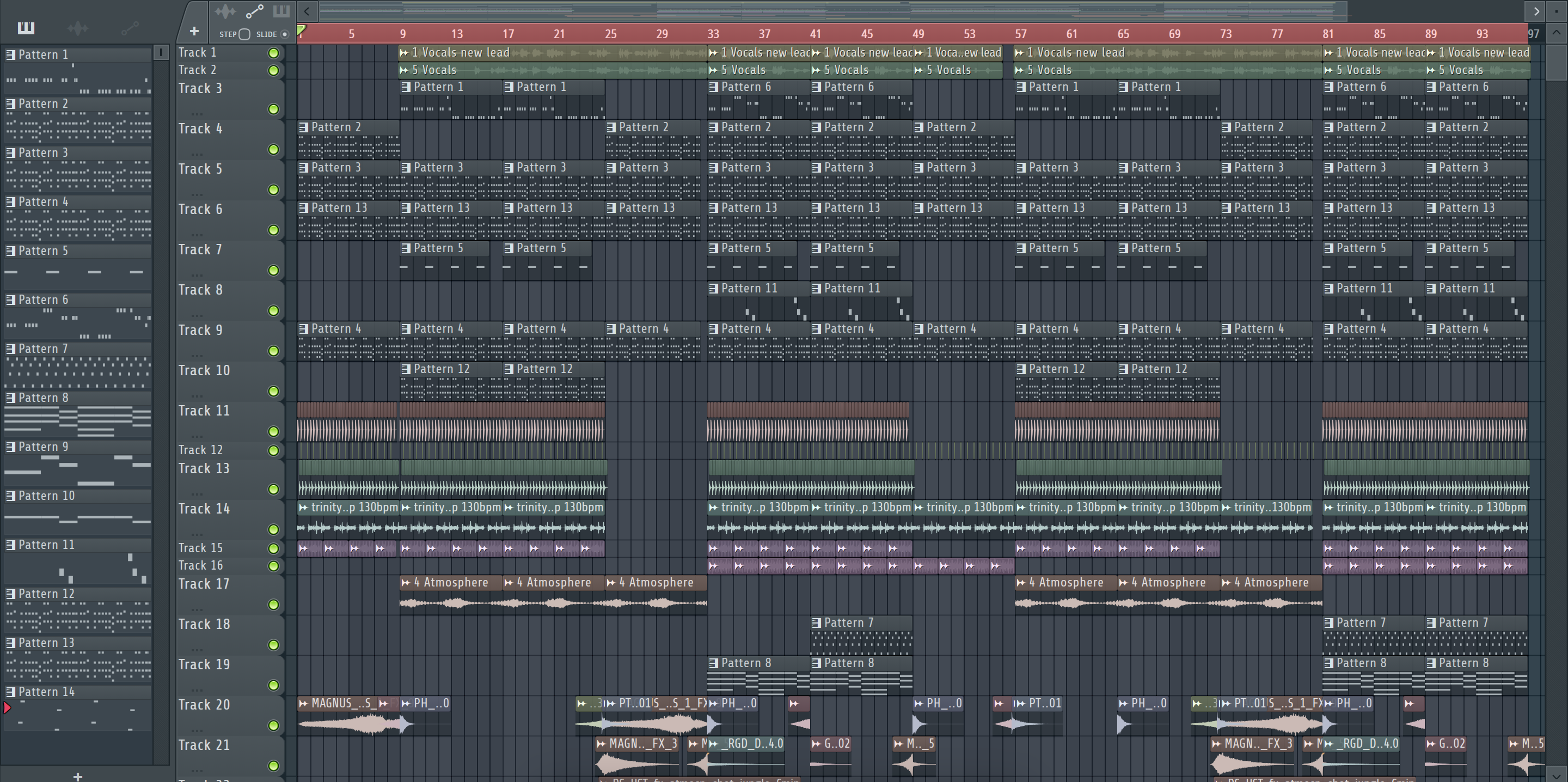Screen dimensions: 1568x782
Task: Select the first Pattern 5 clip on Track 7
Action: click(x=445, y=261)
